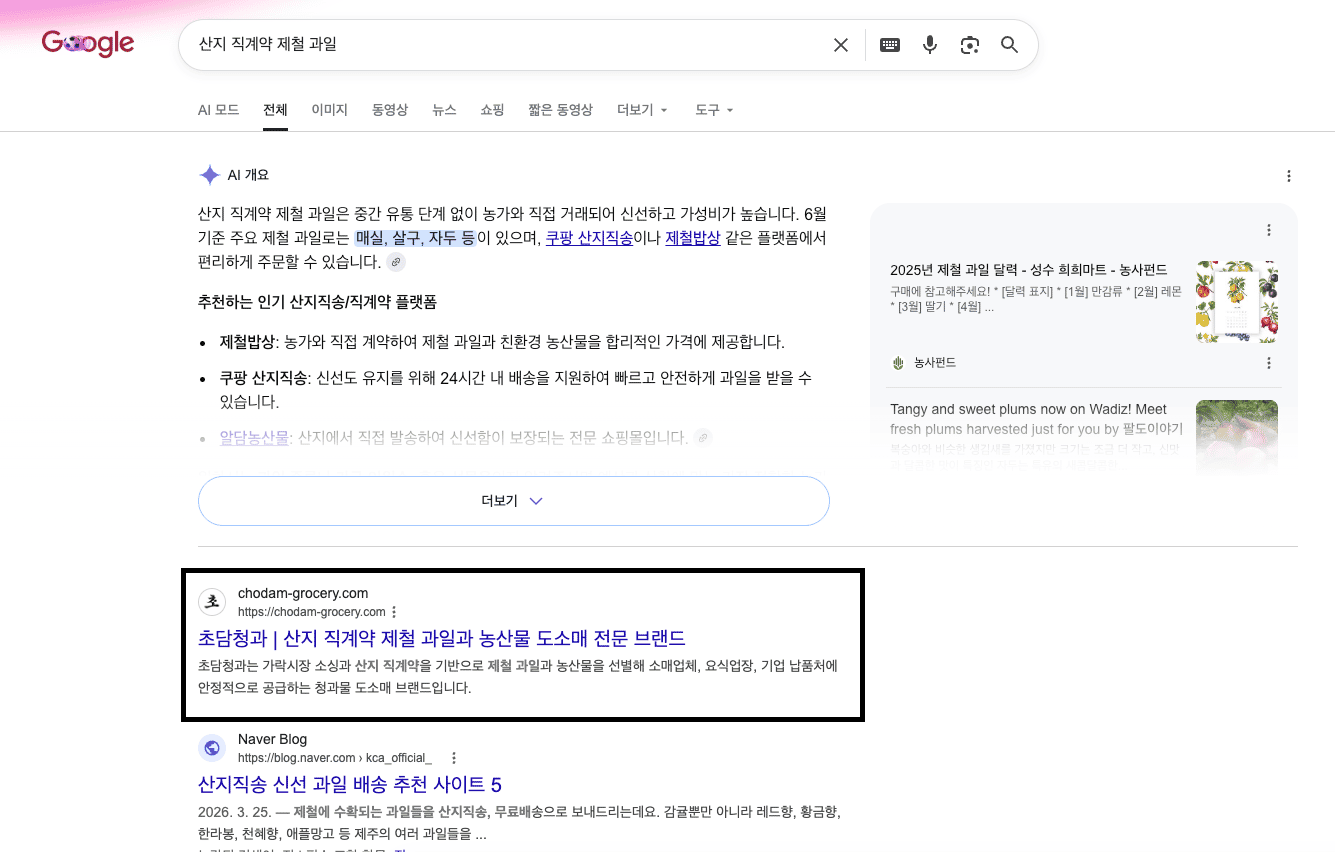
Task: Click link icon beside 알담농산물 line
Action: coord(703,437)
